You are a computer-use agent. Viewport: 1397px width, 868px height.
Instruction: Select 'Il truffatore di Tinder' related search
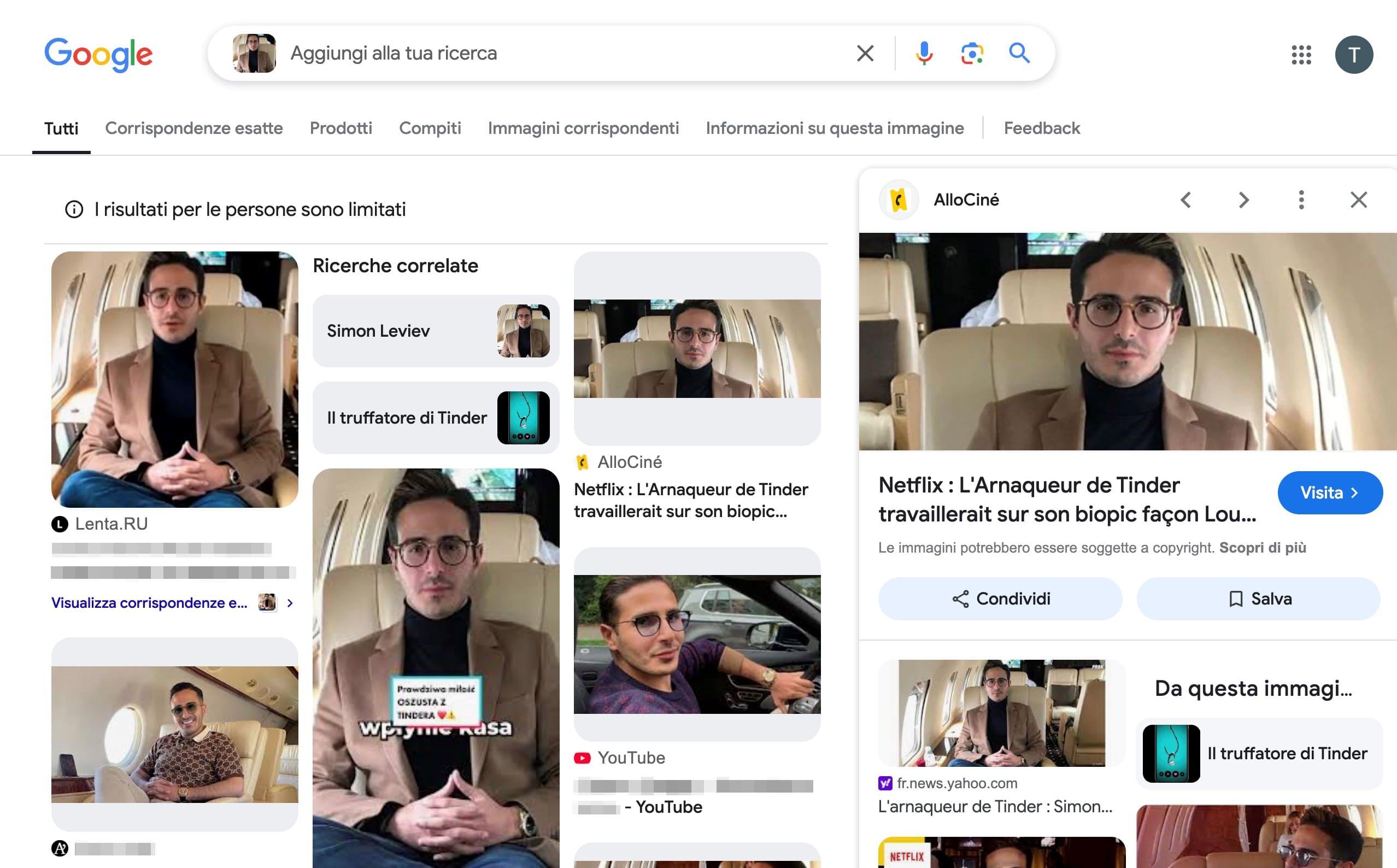pos(436,418)
